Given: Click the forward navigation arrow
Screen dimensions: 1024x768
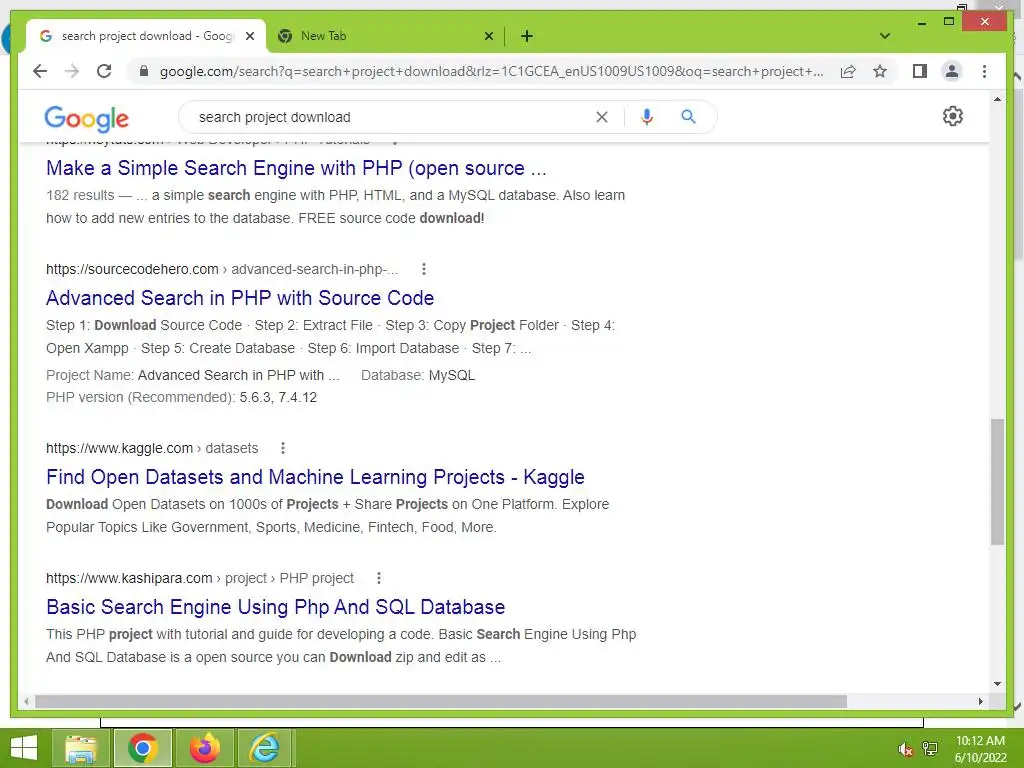Looking at the screenshot, I should point(72,71).
